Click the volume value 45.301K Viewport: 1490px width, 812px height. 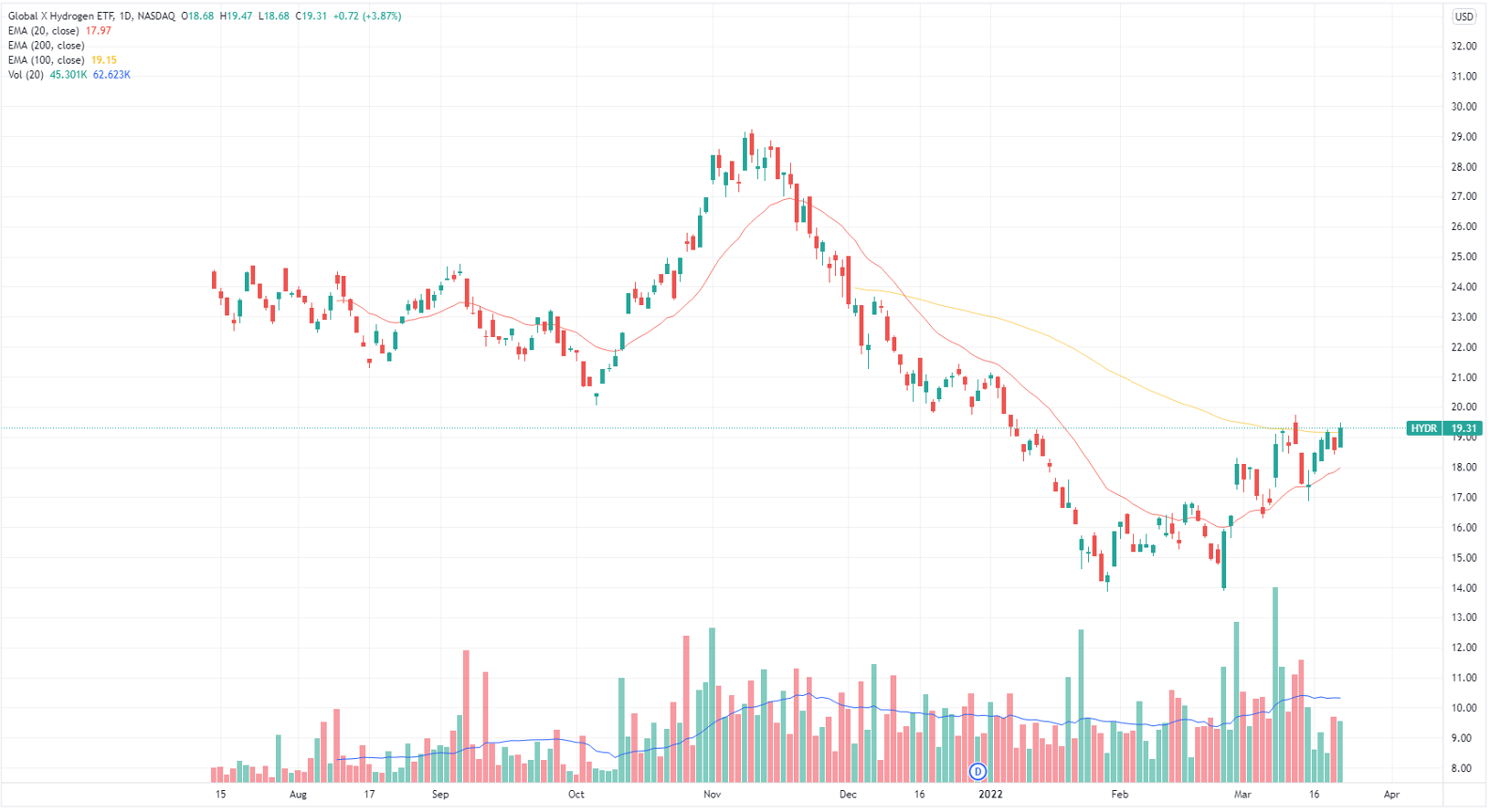pyautogui.click(x=69, y=75)
